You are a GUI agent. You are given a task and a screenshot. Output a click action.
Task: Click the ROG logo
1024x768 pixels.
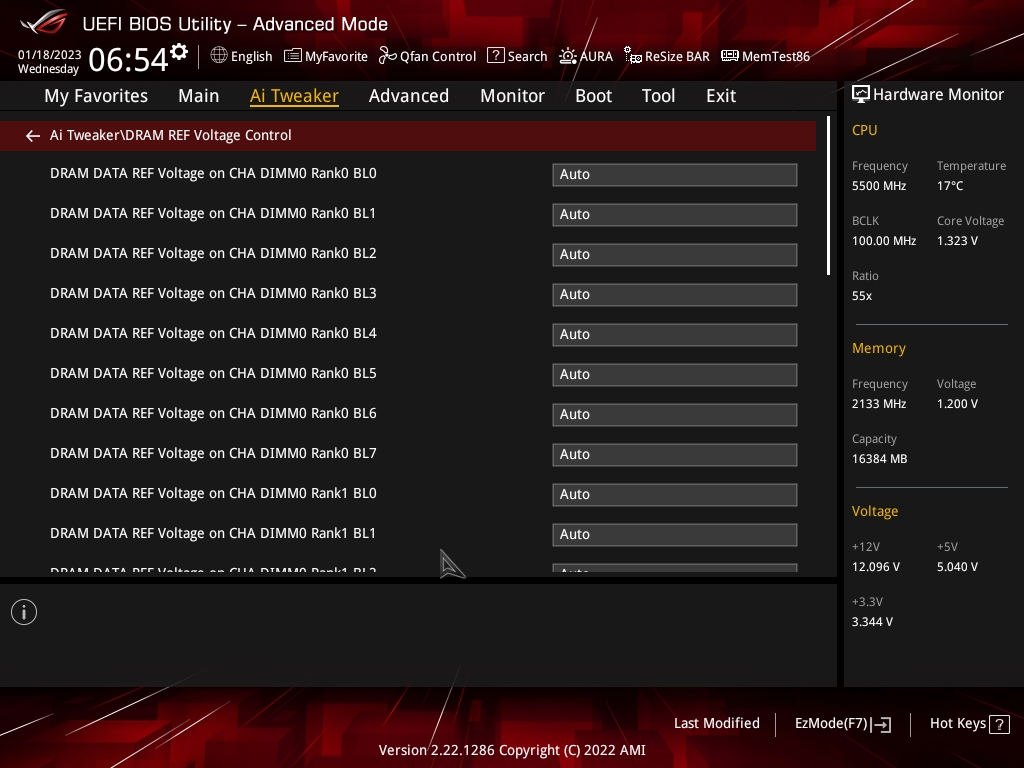[x=43, y=22]
